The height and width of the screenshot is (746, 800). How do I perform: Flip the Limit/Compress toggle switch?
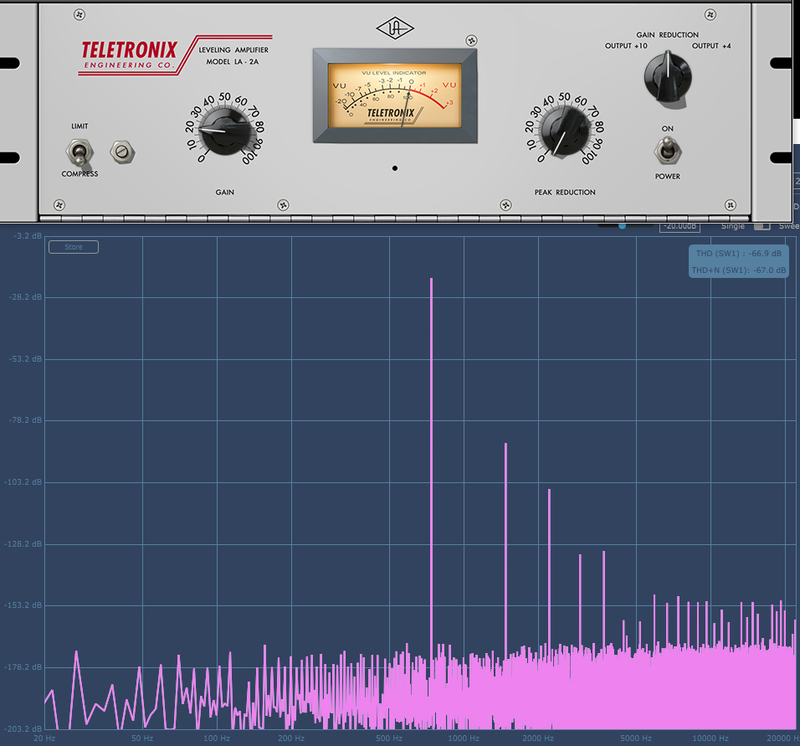[79, 153]
